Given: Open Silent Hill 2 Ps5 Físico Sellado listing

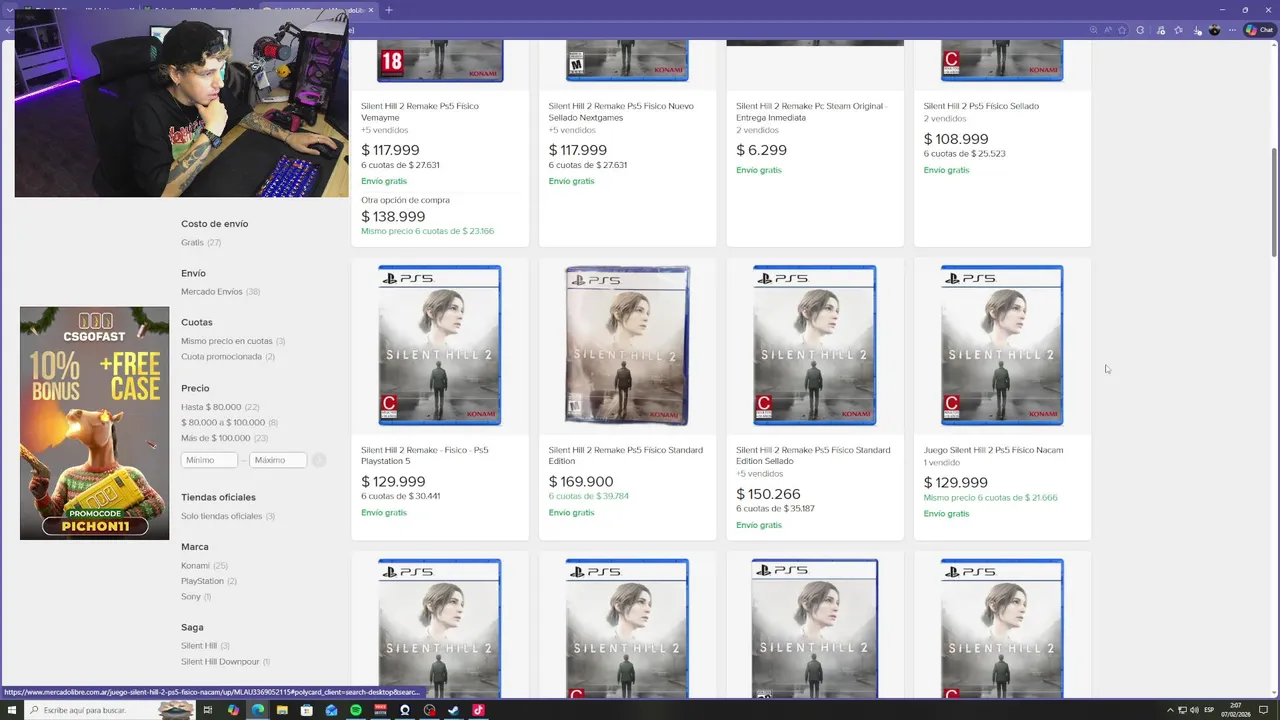Looking at the screenshot, I should (981, 106).
